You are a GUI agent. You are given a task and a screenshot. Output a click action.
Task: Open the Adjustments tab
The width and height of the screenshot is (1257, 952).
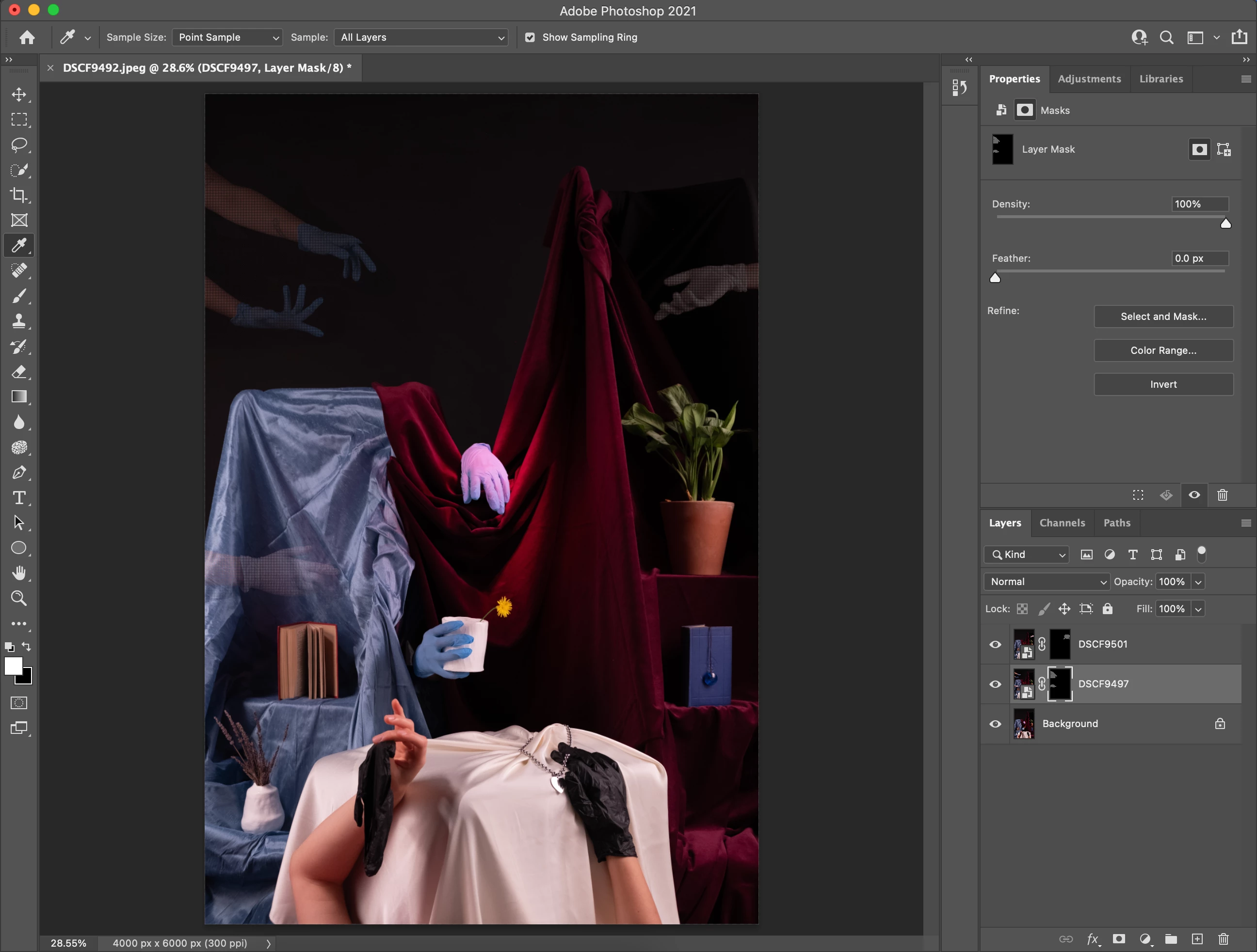point(1089,79)
